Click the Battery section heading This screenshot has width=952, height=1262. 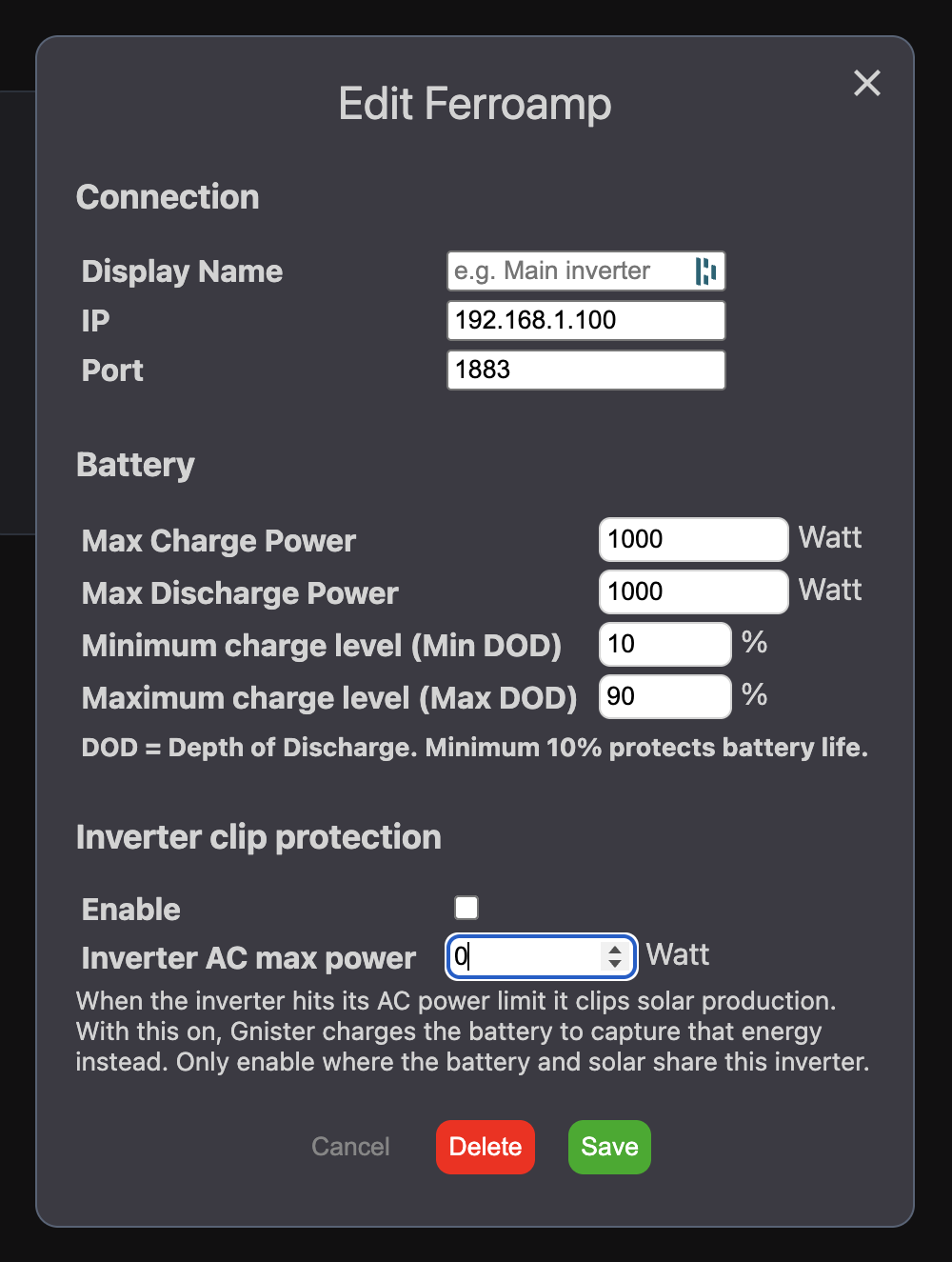pyautogui.click(x=135, y=465)
